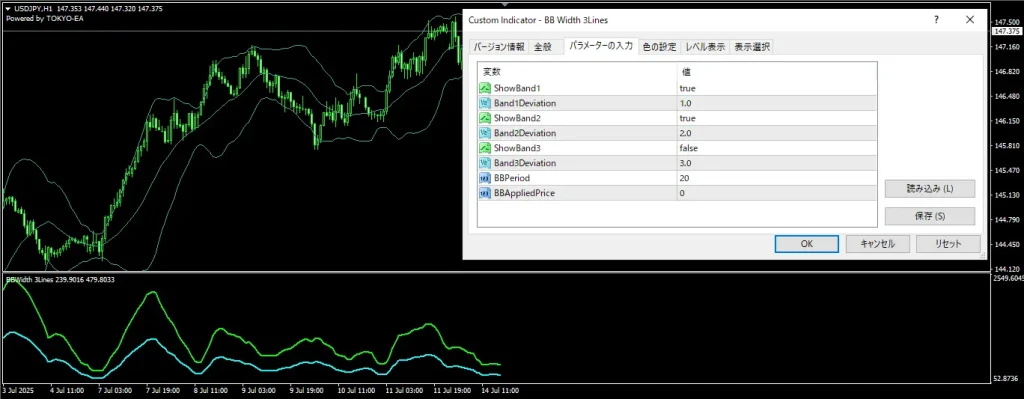Click the ShowBand2 boolean type icon
This screenshot has width=1024, height=399.
(485, 118)
